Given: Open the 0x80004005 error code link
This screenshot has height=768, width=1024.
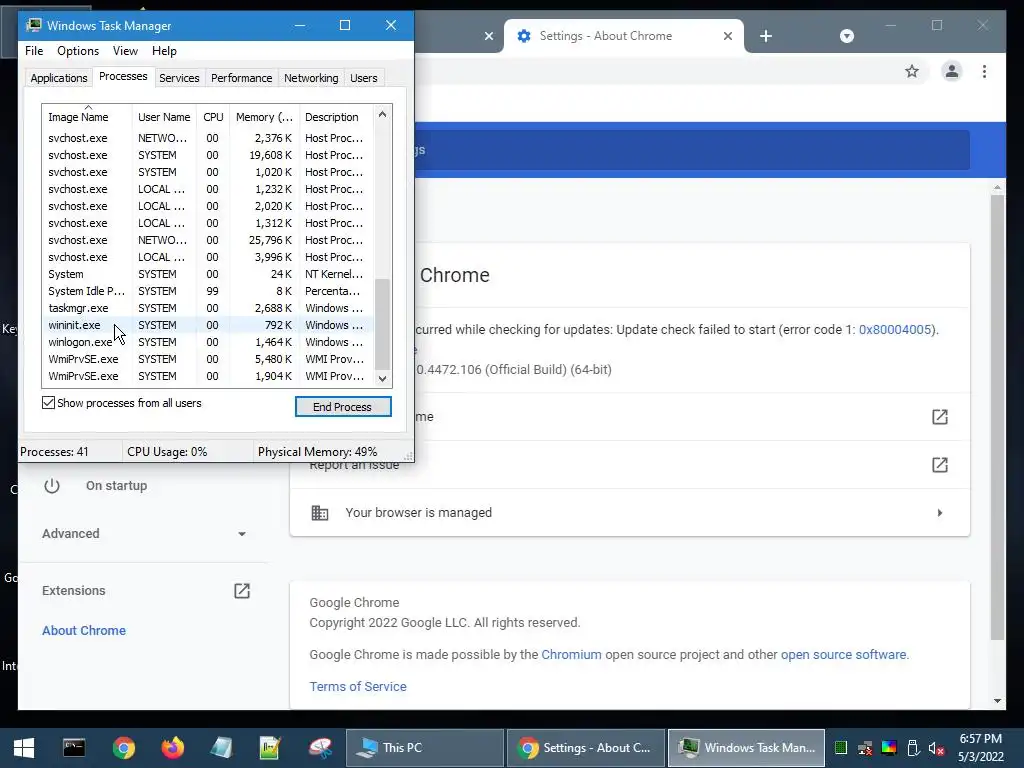Looking at the screenshot, I should (895, 329).
